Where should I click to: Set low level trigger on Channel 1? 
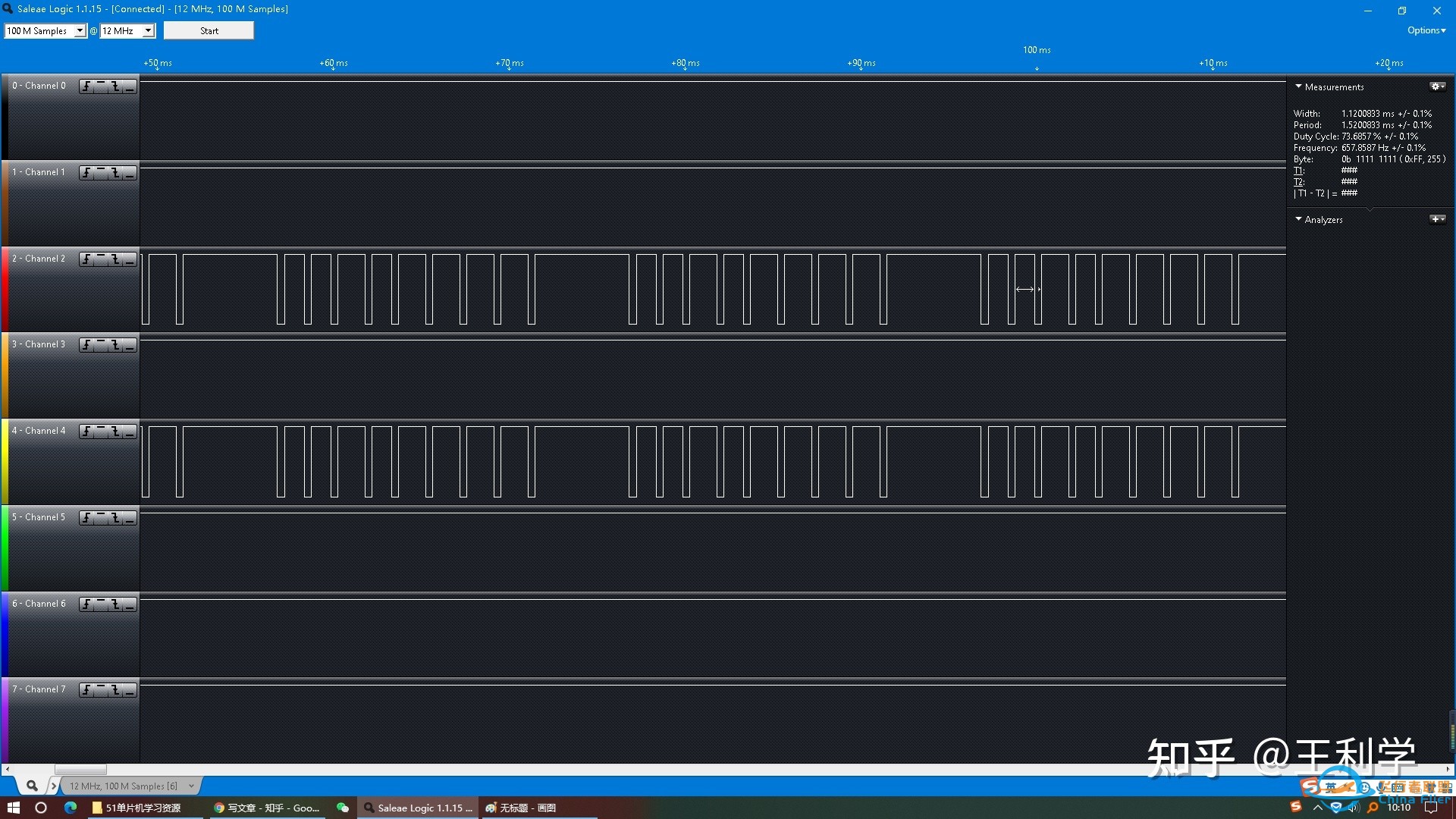[130, 173]
